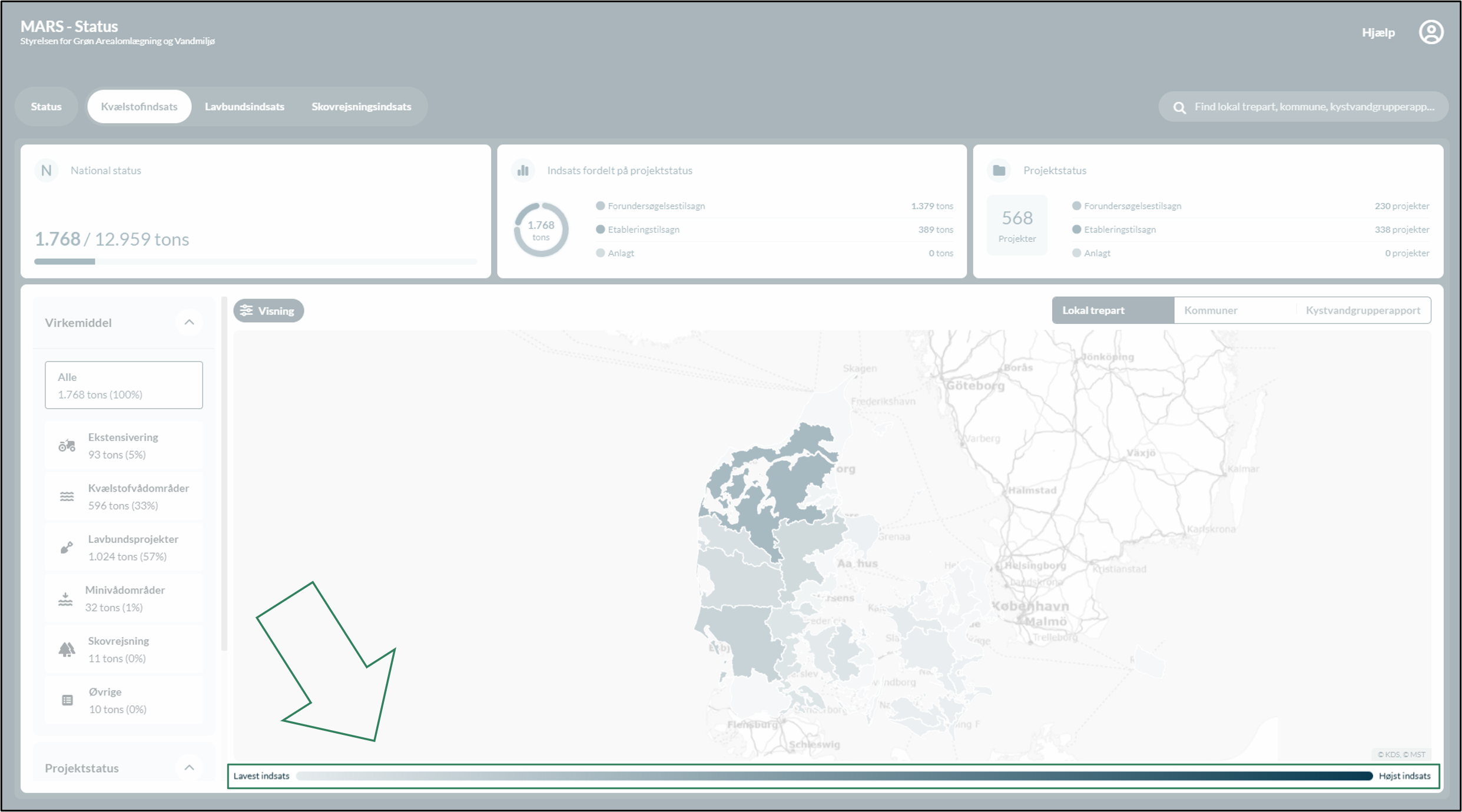Image resolution: width=1462 pixels, height=812 pixels.
Task: Click the KDS MST map attribution
Action: click(x=1401, y=754)
